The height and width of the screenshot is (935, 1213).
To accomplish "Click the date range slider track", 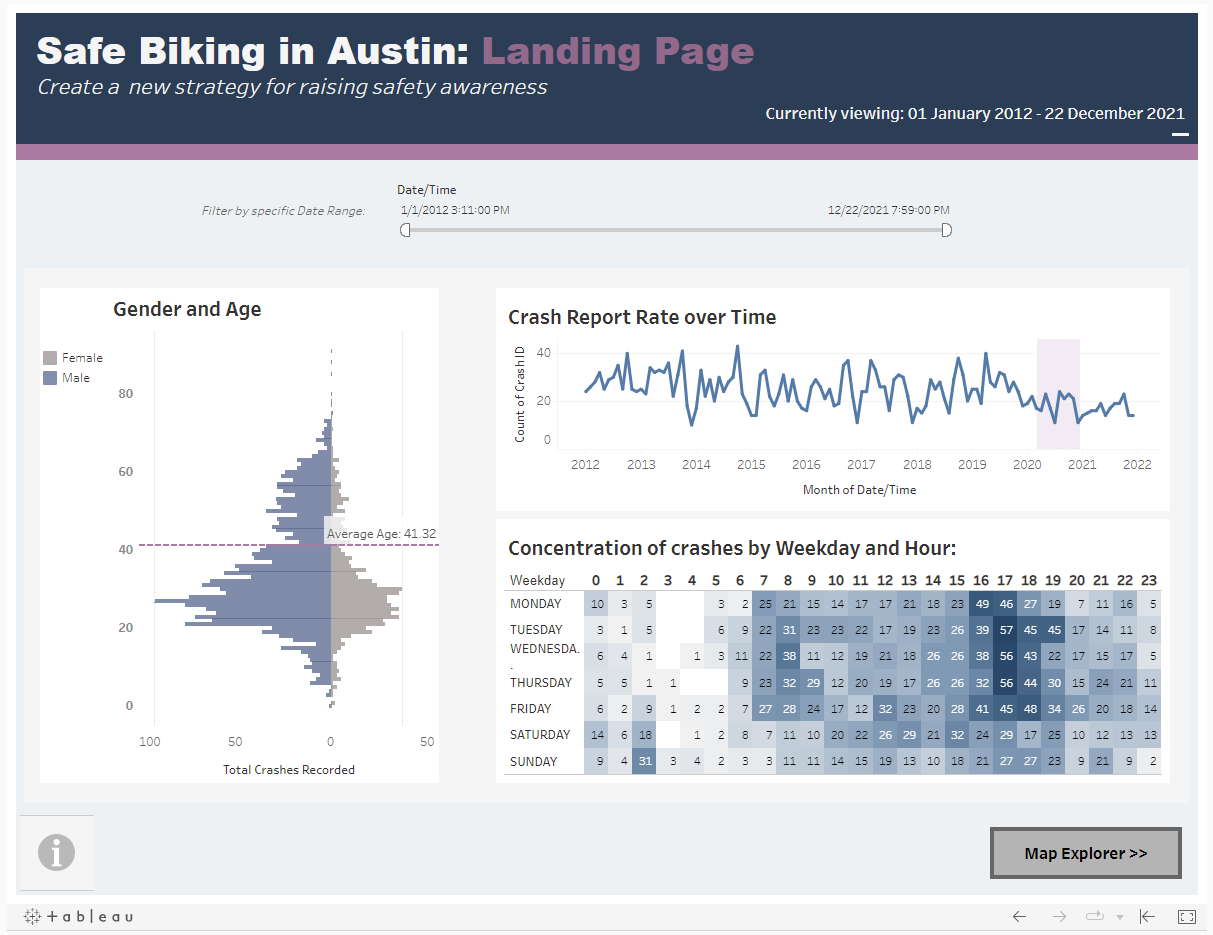I will coord(676,231).
